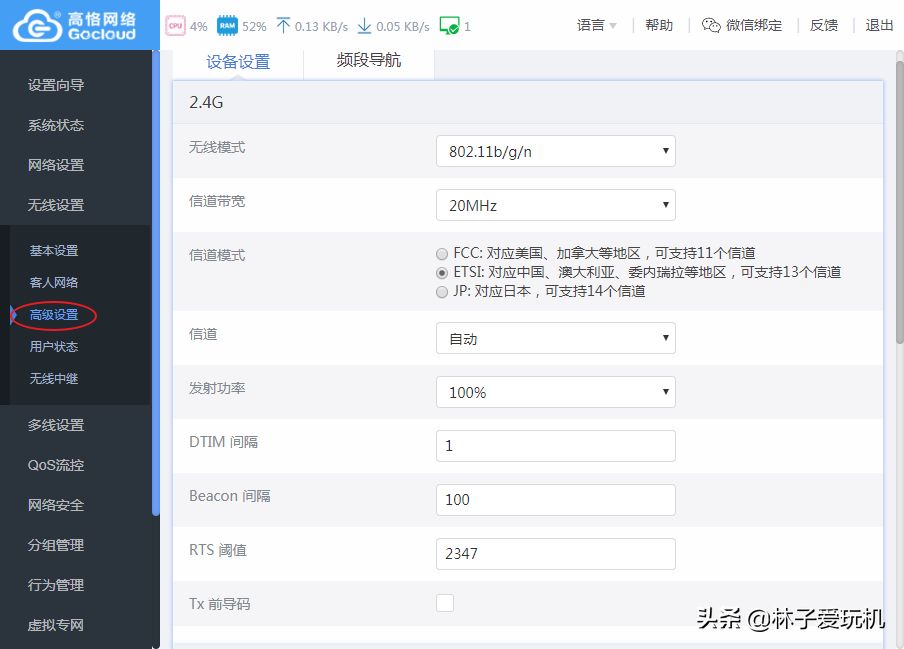The width and height of the screenshot is (904, 649).
Task: Click the RTS 阈值 input field
Action: tap(555, 554)
